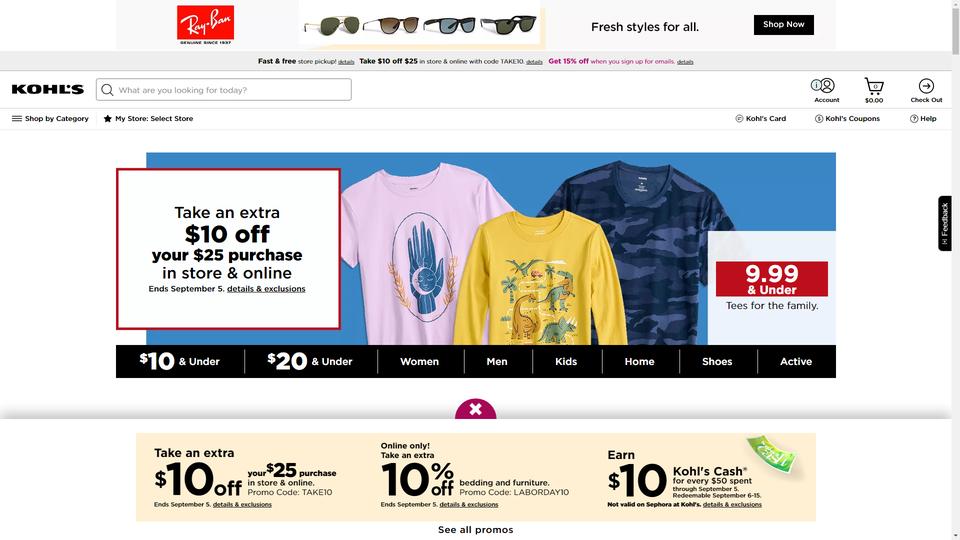Click the search magnifier icon
The height and width of the screenshot is (540, 960).
[x=107, y=90]
